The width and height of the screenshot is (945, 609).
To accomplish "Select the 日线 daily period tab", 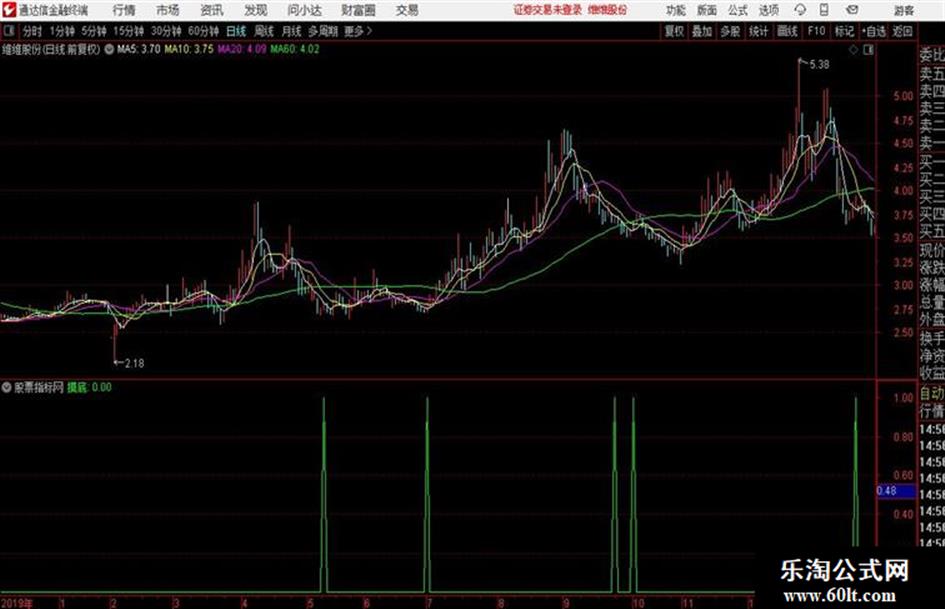I will [236, 31].
